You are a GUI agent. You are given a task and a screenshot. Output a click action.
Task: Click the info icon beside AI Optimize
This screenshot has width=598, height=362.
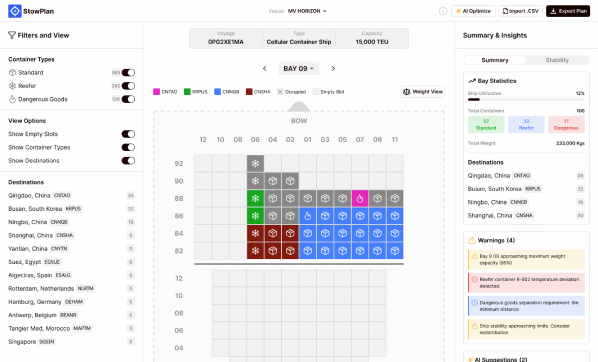click(443, 11)
